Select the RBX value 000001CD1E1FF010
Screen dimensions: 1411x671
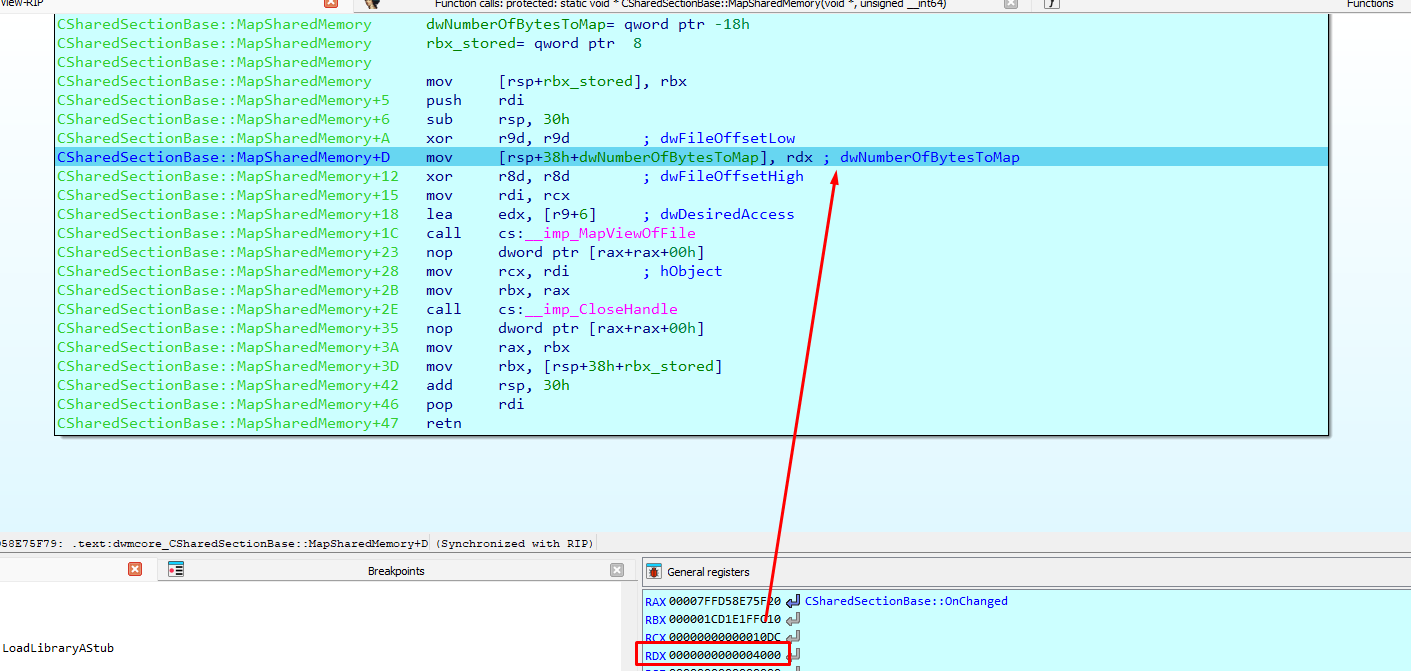pyautogui.click(x=725, y=619)
